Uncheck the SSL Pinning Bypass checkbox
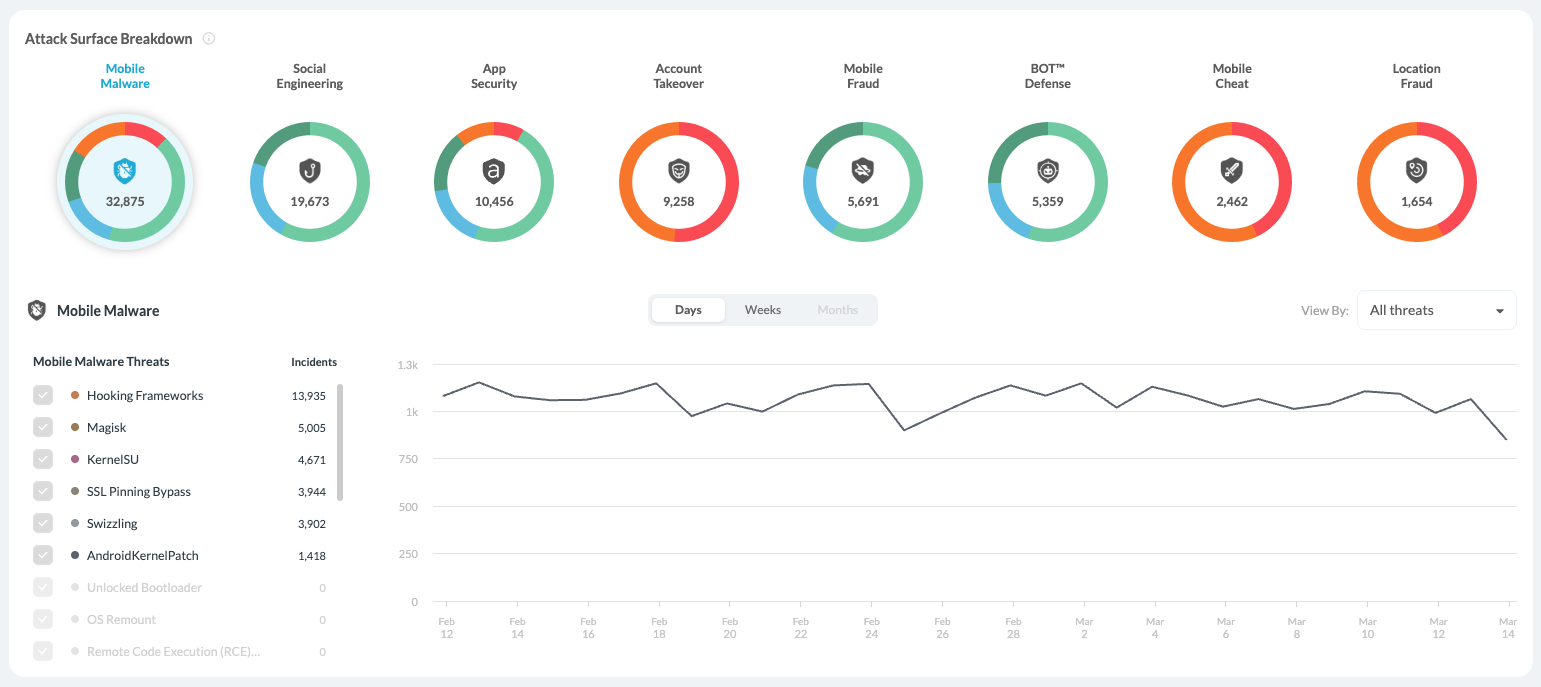 (x=43, y=491)
